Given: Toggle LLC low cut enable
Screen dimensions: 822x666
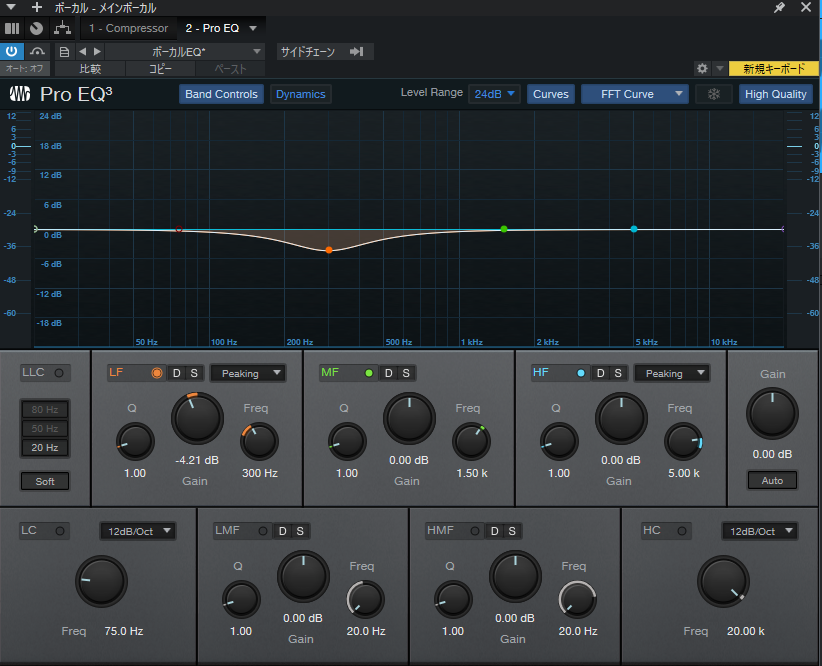Looking at the screenshot, I should pyautogui.click(x=59, y=373).
